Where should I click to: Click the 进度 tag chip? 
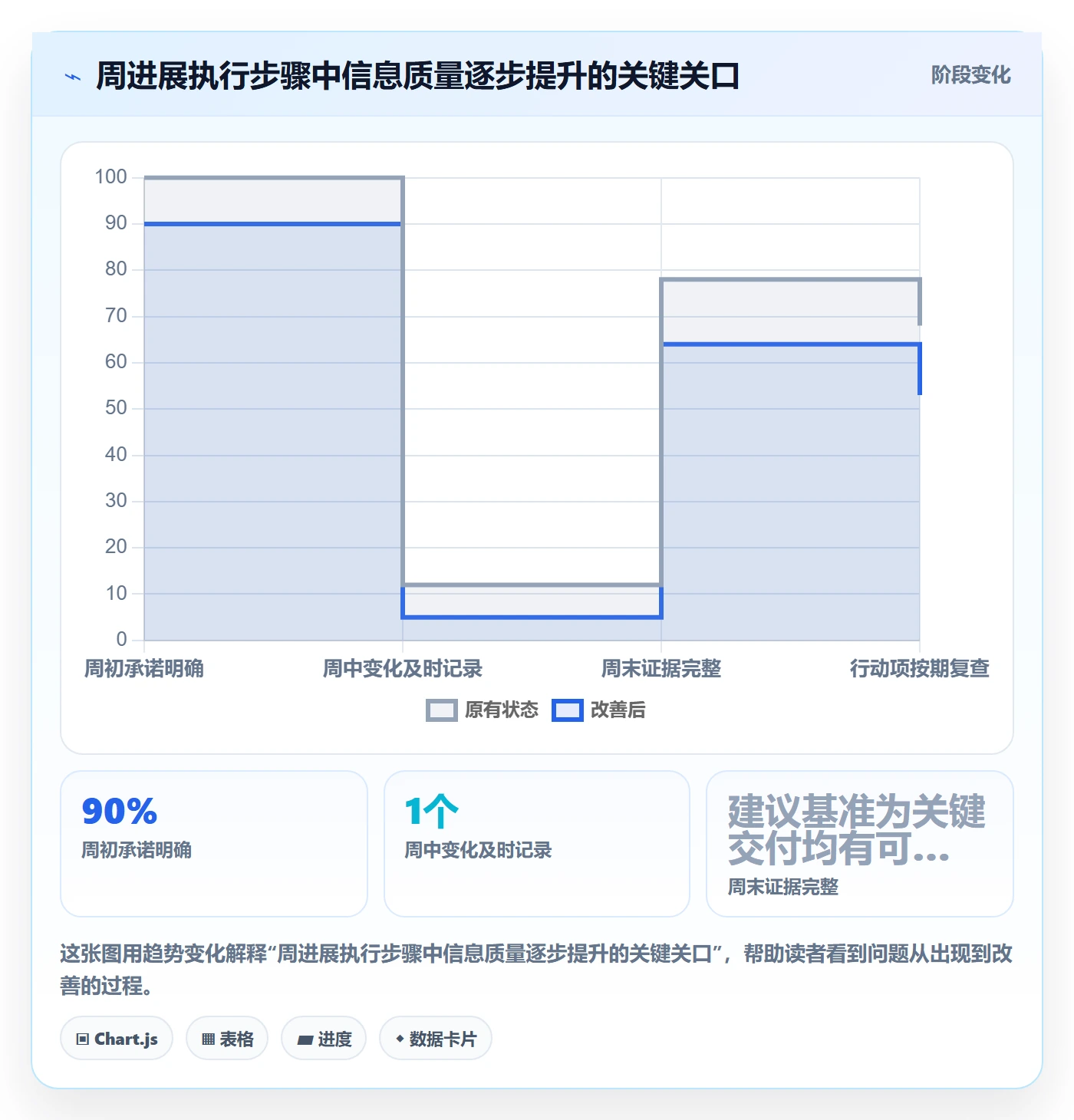tap(324, 1039)
